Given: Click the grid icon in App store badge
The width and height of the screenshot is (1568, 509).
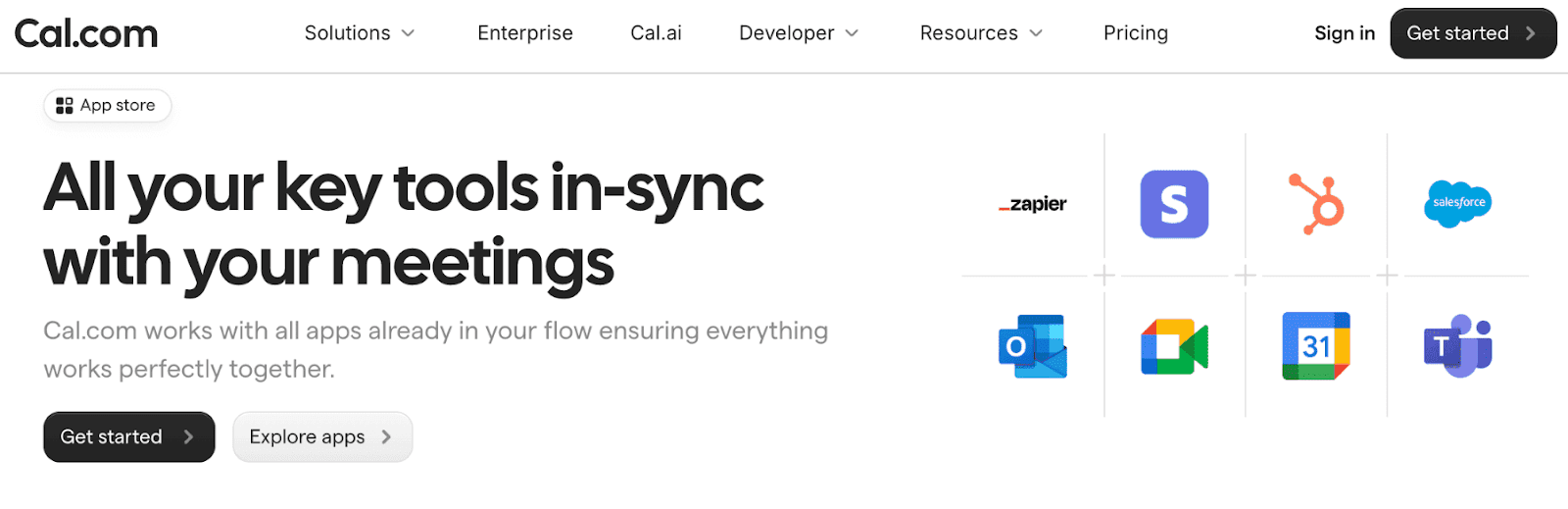Looking at the screenshot, I should [65, 106].
